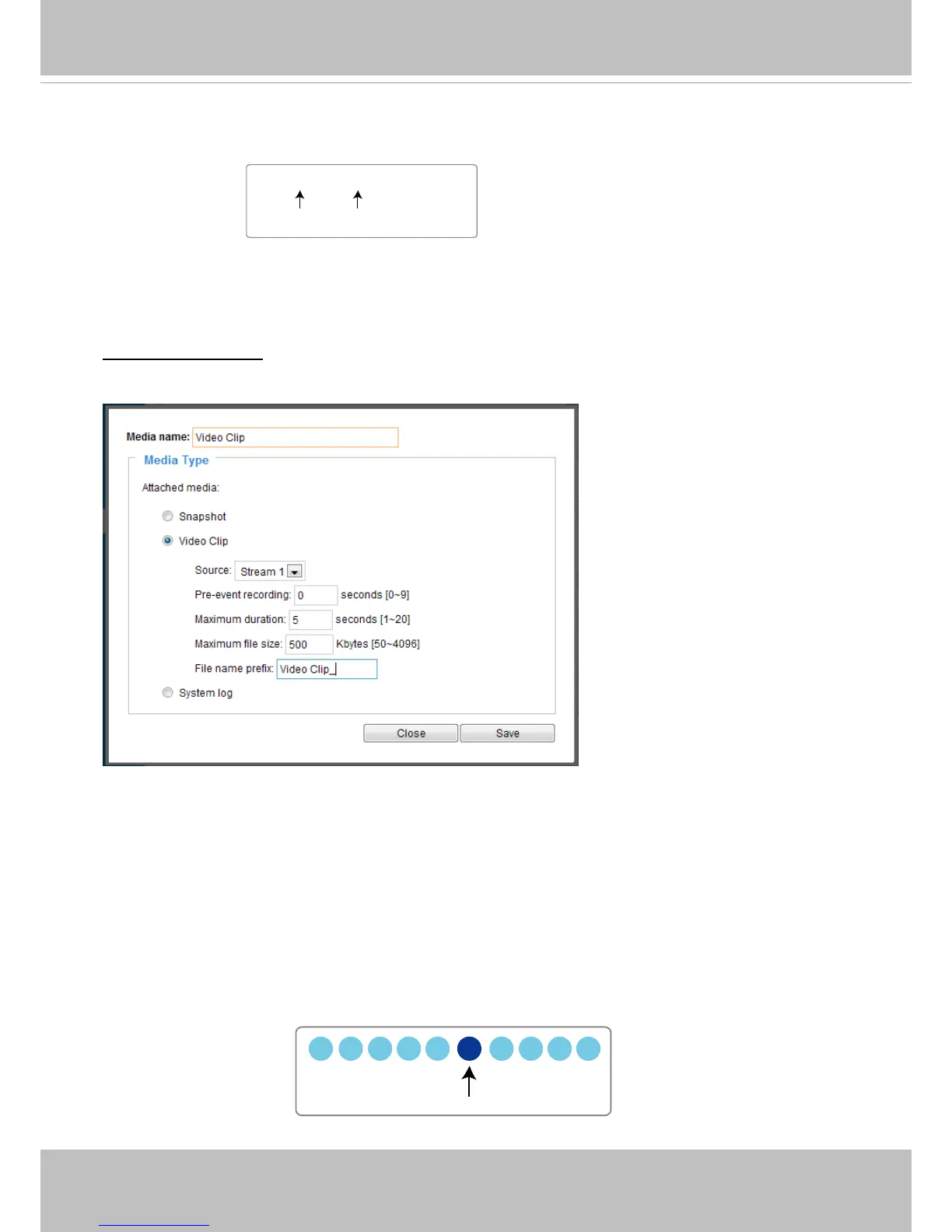952x1232 pixels.
Task: Click the 'seconds [0~9]' range text
Action: (375, 595)
